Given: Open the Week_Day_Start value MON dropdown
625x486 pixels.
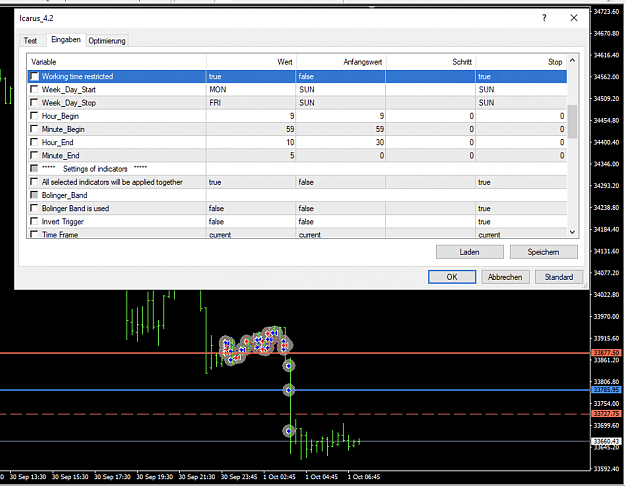Looking at the screenshot, I should [251, 89].
